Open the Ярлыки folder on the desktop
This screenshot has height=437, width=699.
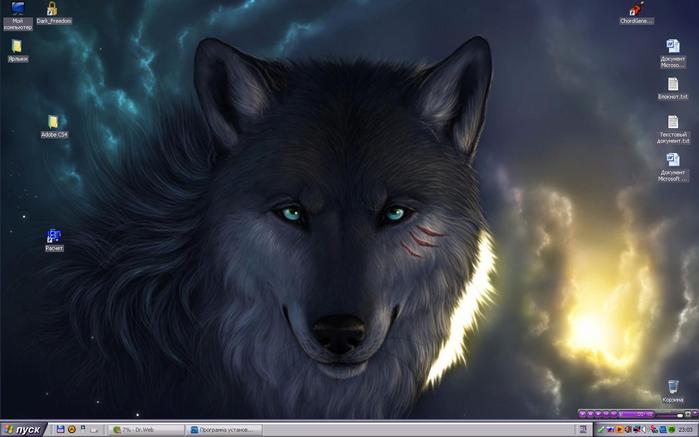(x=17, y=51)
